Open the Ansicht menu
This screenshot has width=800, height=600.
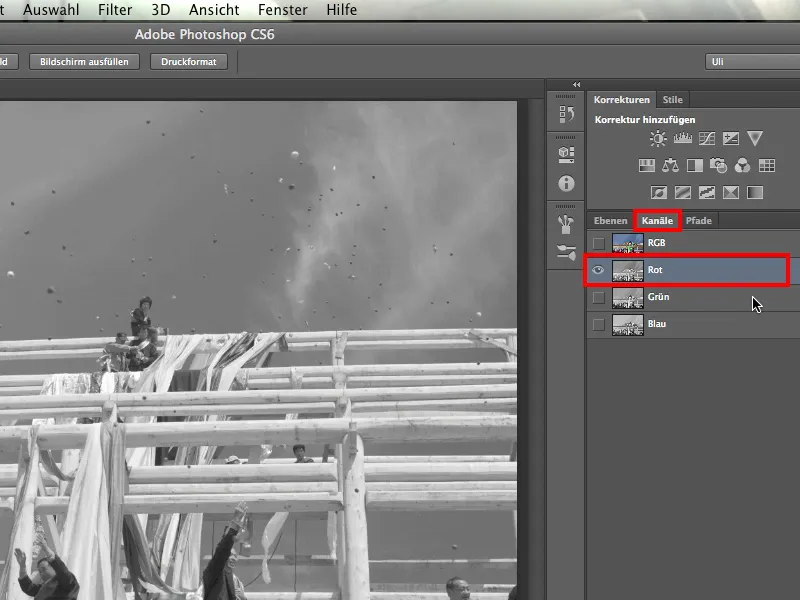coord(214,10)
